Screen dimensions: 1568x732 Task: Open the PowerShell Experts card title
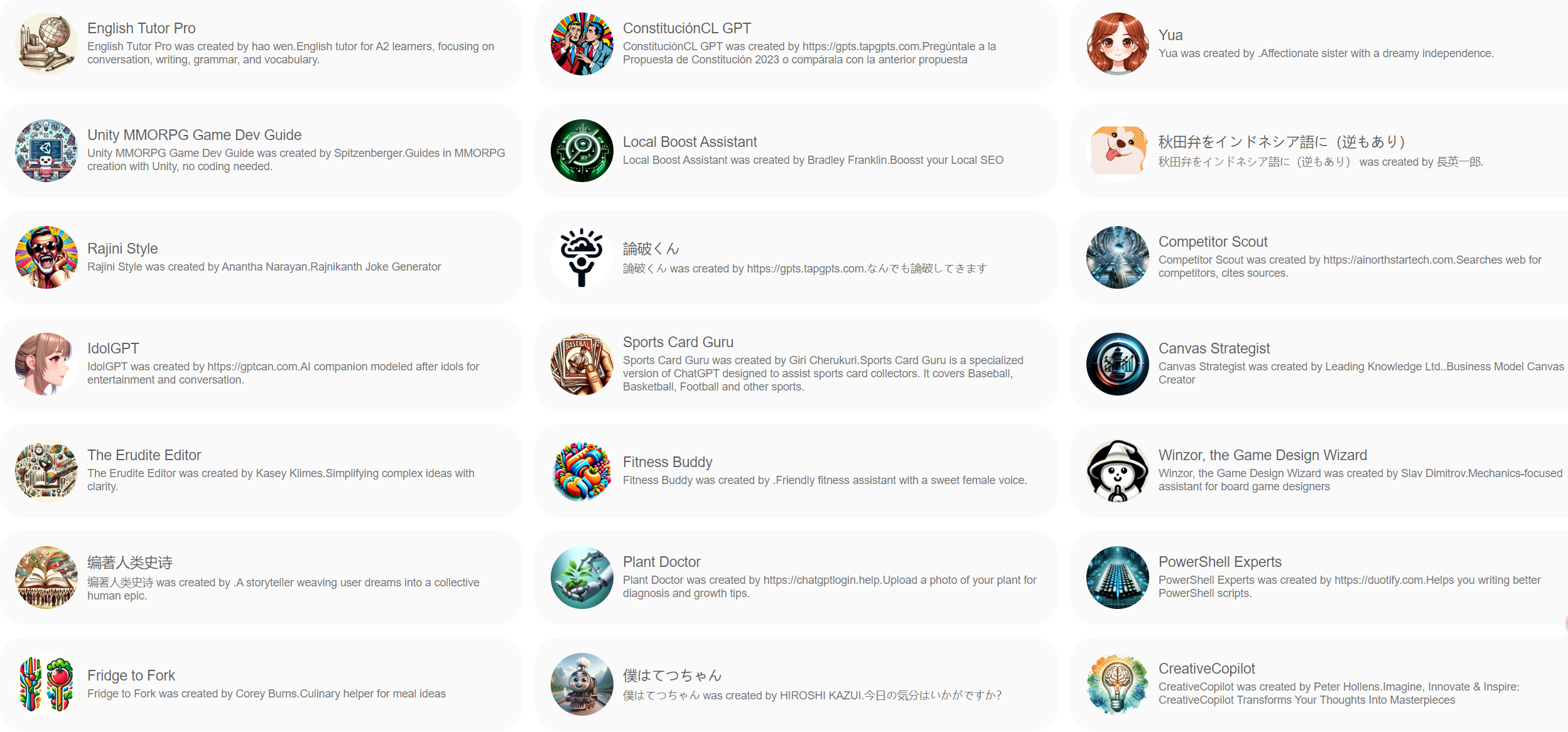pyautogui.click(x=1219, y=562)
